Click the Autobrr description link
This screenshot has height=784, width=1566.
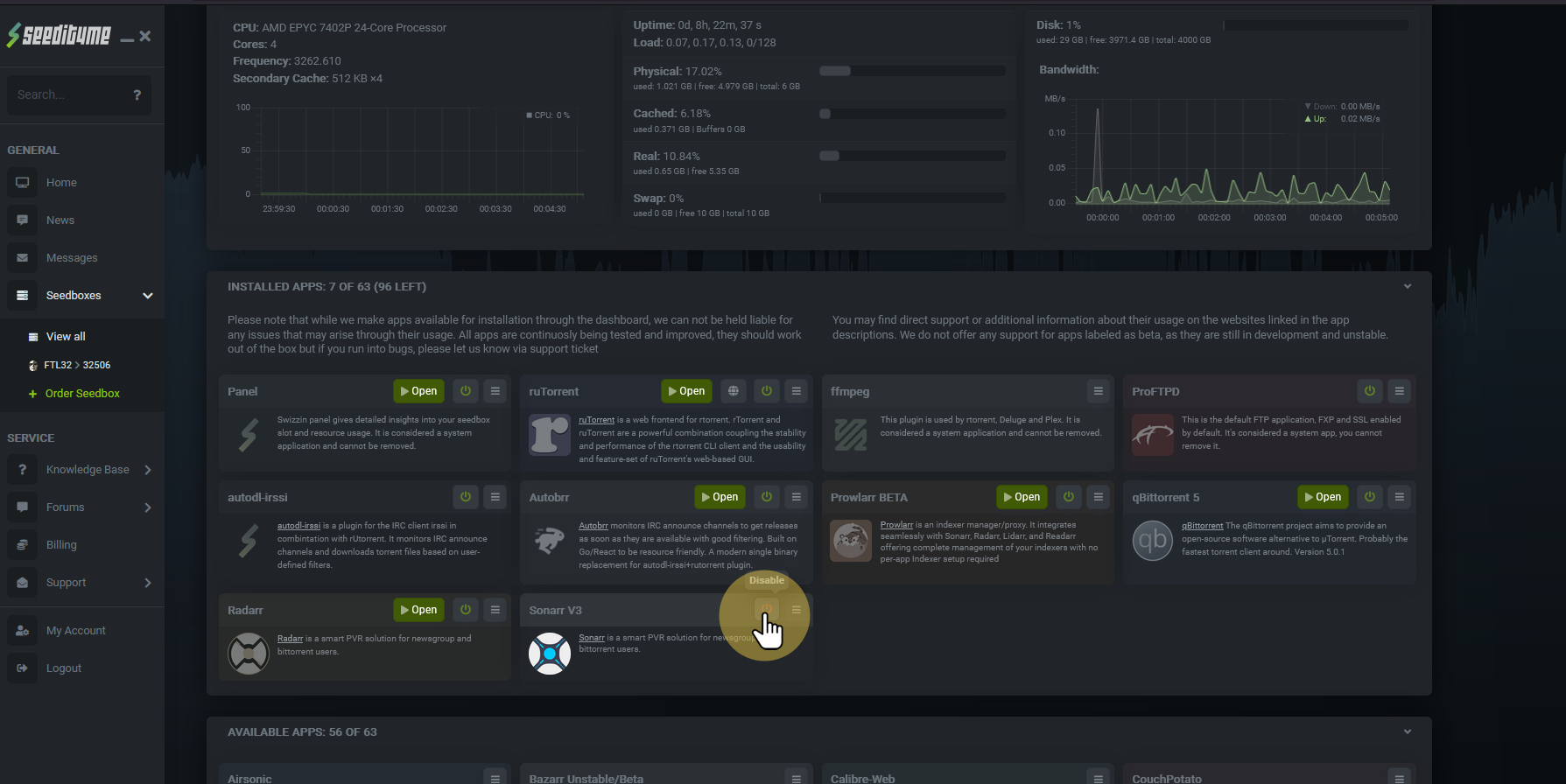tap(593, 526)
